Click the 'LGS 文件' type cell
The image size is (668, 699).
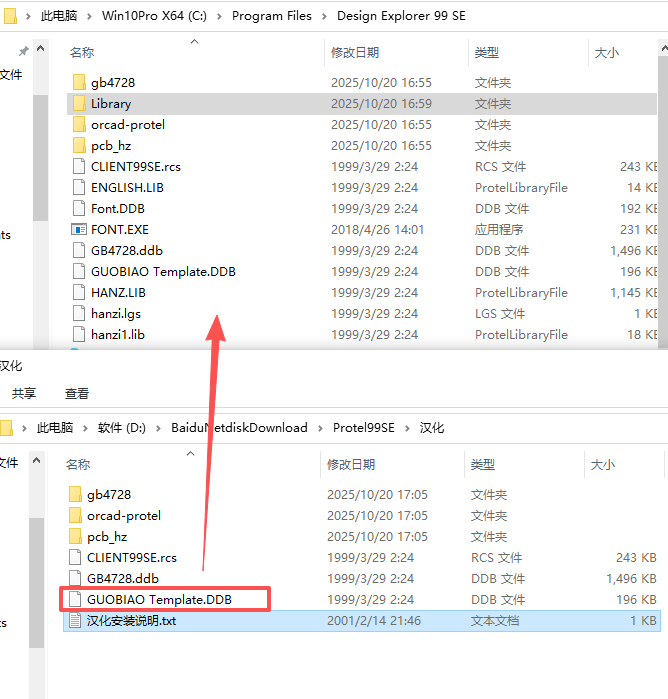click(500, 313)
